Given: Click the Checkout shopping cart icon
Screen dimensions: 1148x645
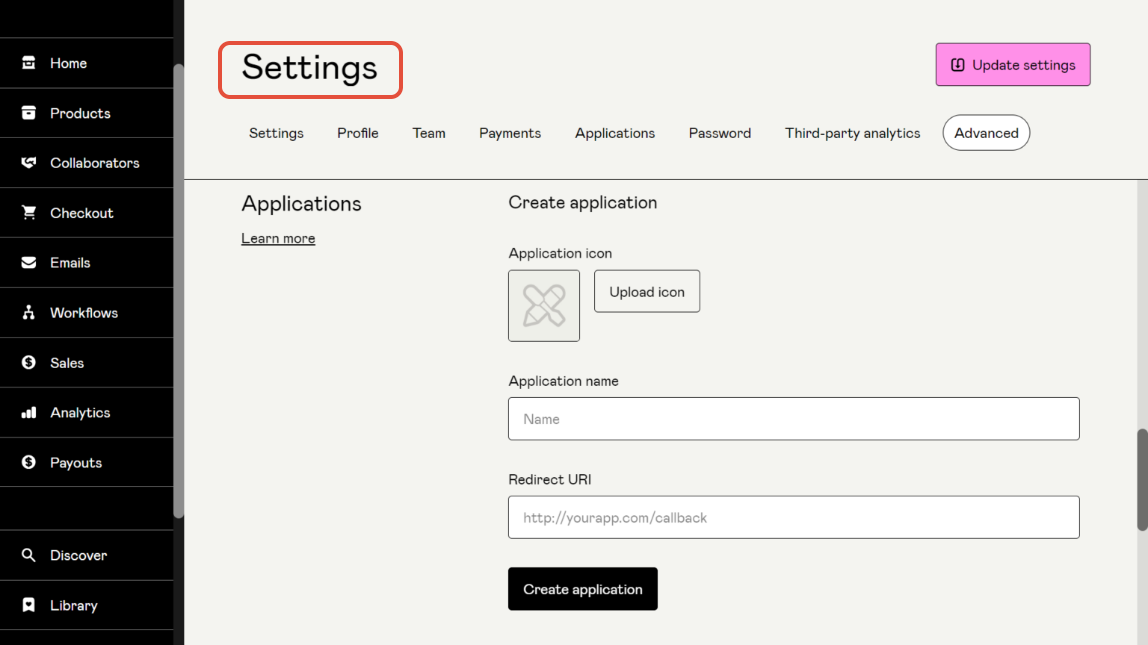Looking at the screenshot, I should coord(29,213).
